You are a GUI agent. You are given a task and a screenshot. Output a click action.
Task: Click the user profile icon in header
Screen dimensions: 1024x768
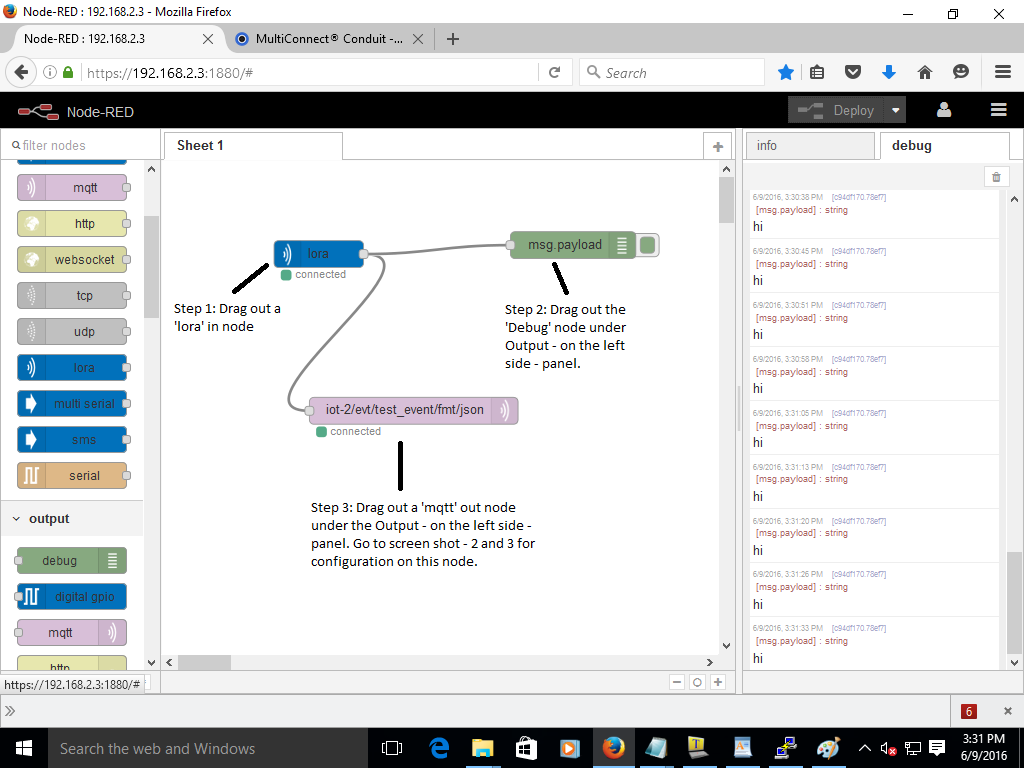pyautogui.click(x=943, y=111)
